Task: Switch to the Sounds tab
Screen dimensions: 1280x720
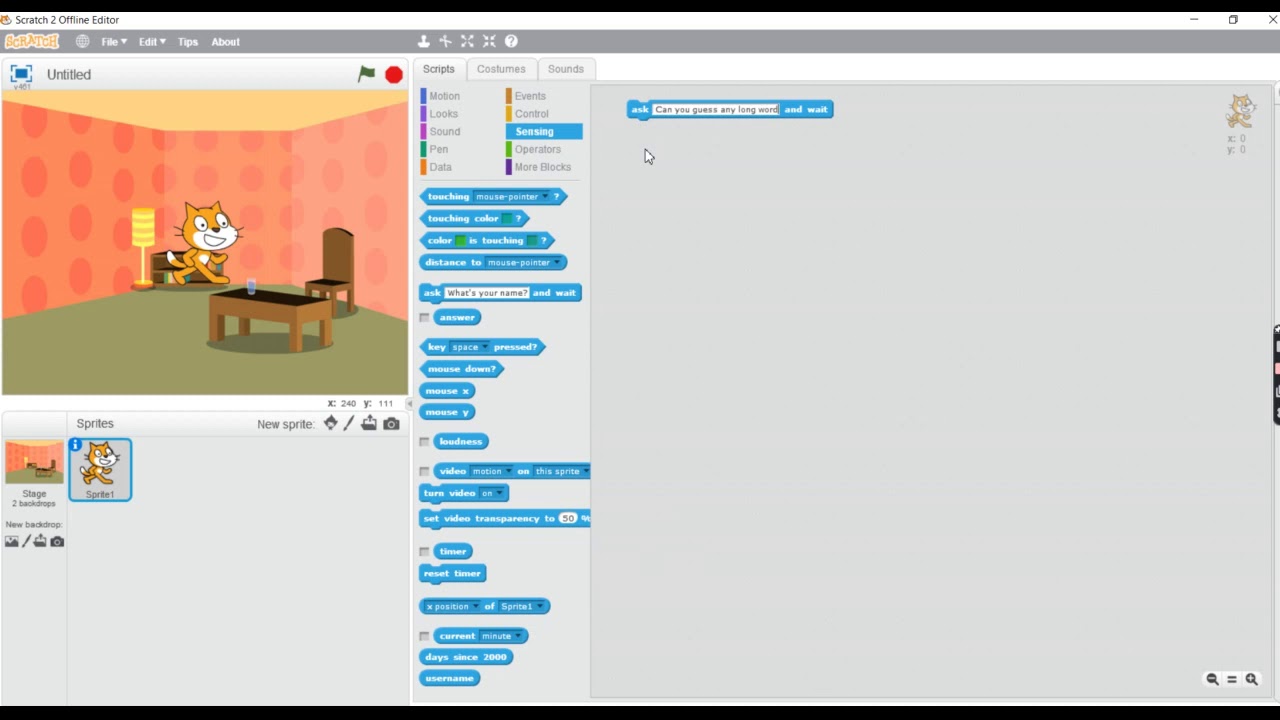Action: 565,69
